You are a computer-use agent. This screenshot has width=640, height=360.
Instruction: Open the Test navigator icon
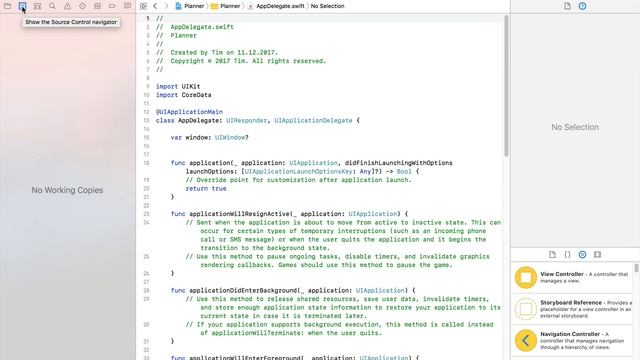pyautogui.click(x=82, y=6)
